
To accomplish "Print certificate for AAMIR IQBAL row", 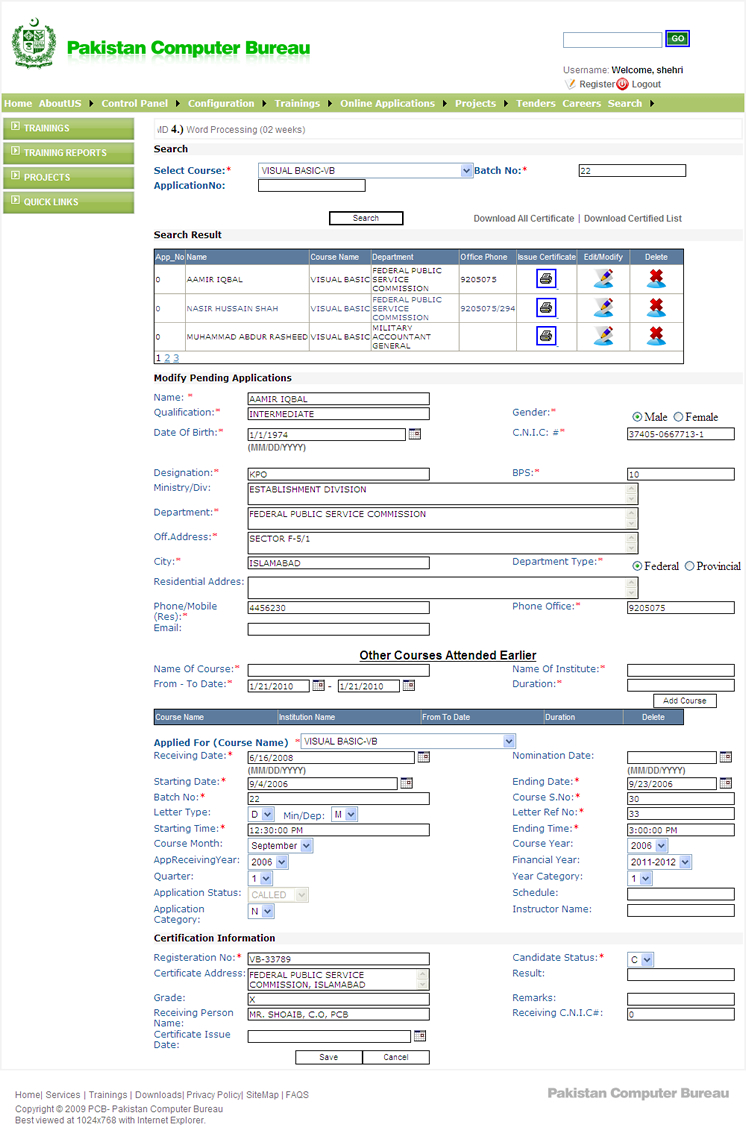I will (x=546, y=278).
